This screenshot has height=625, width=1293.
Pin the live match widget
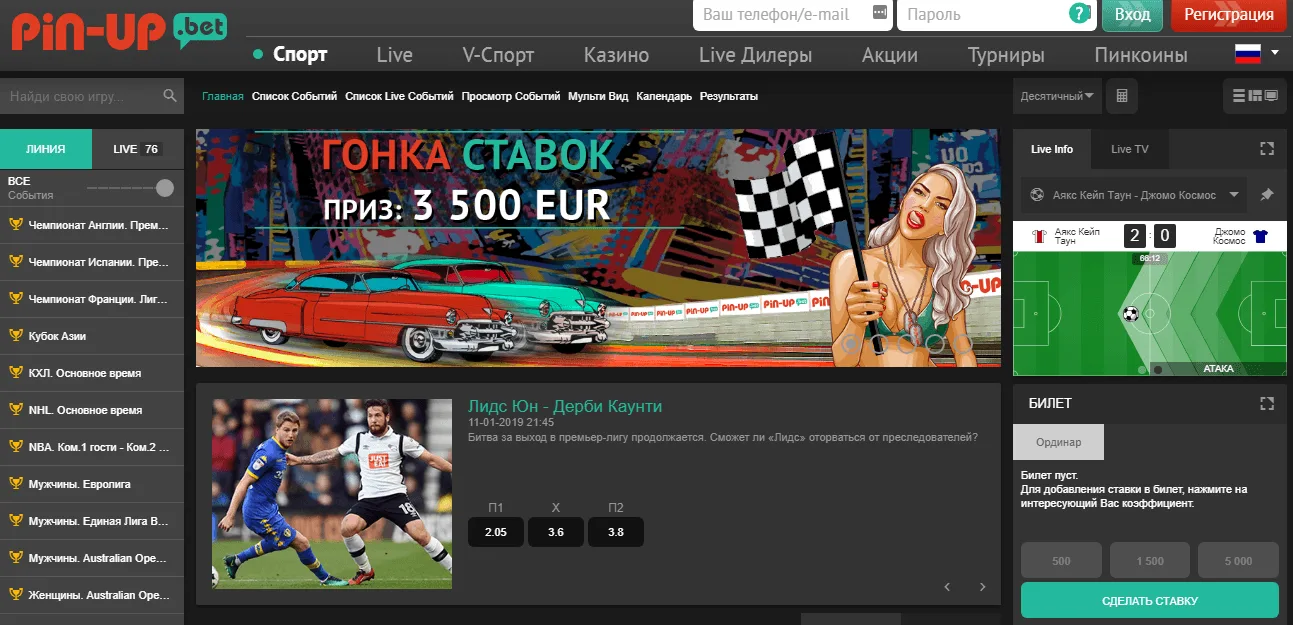click(x=1266, y=194)
